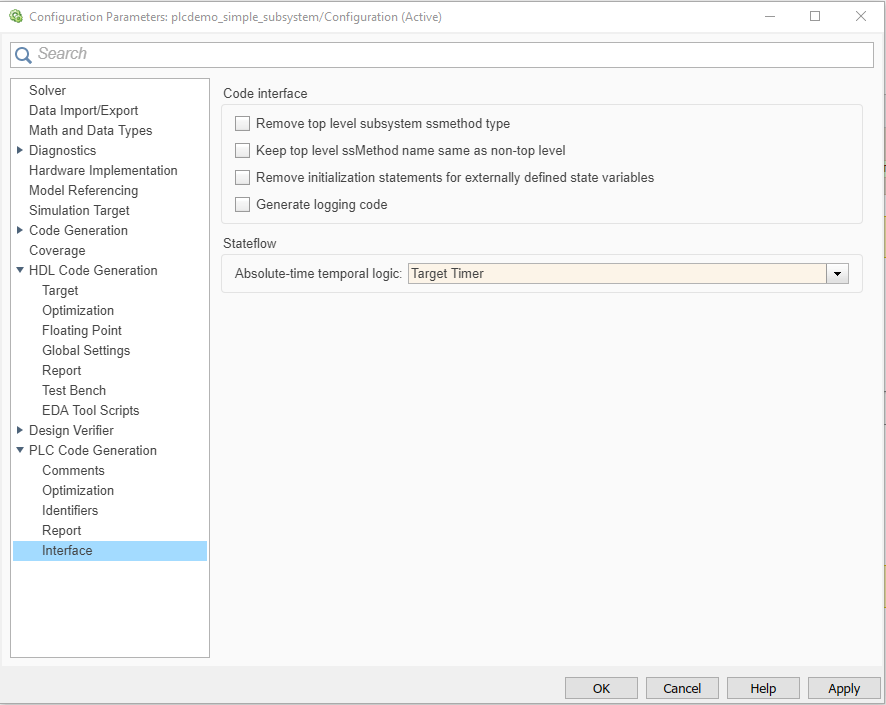886x705 pixels.
Task: Click the search magnifier icon
Action: (23, 55)
